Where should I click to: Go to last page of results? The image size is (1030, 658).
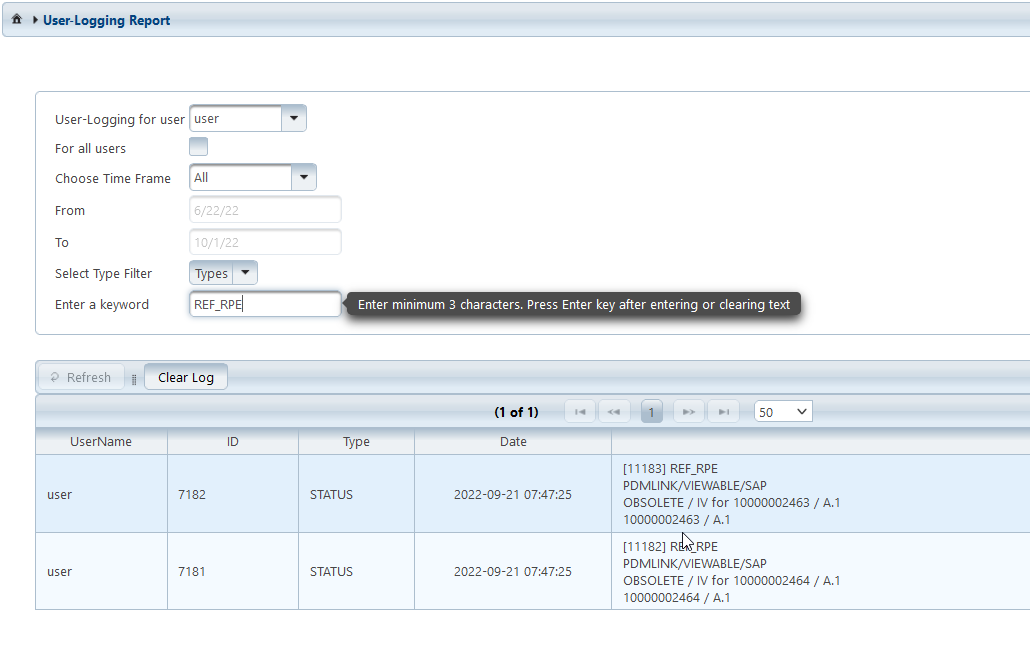coord(723,412)
